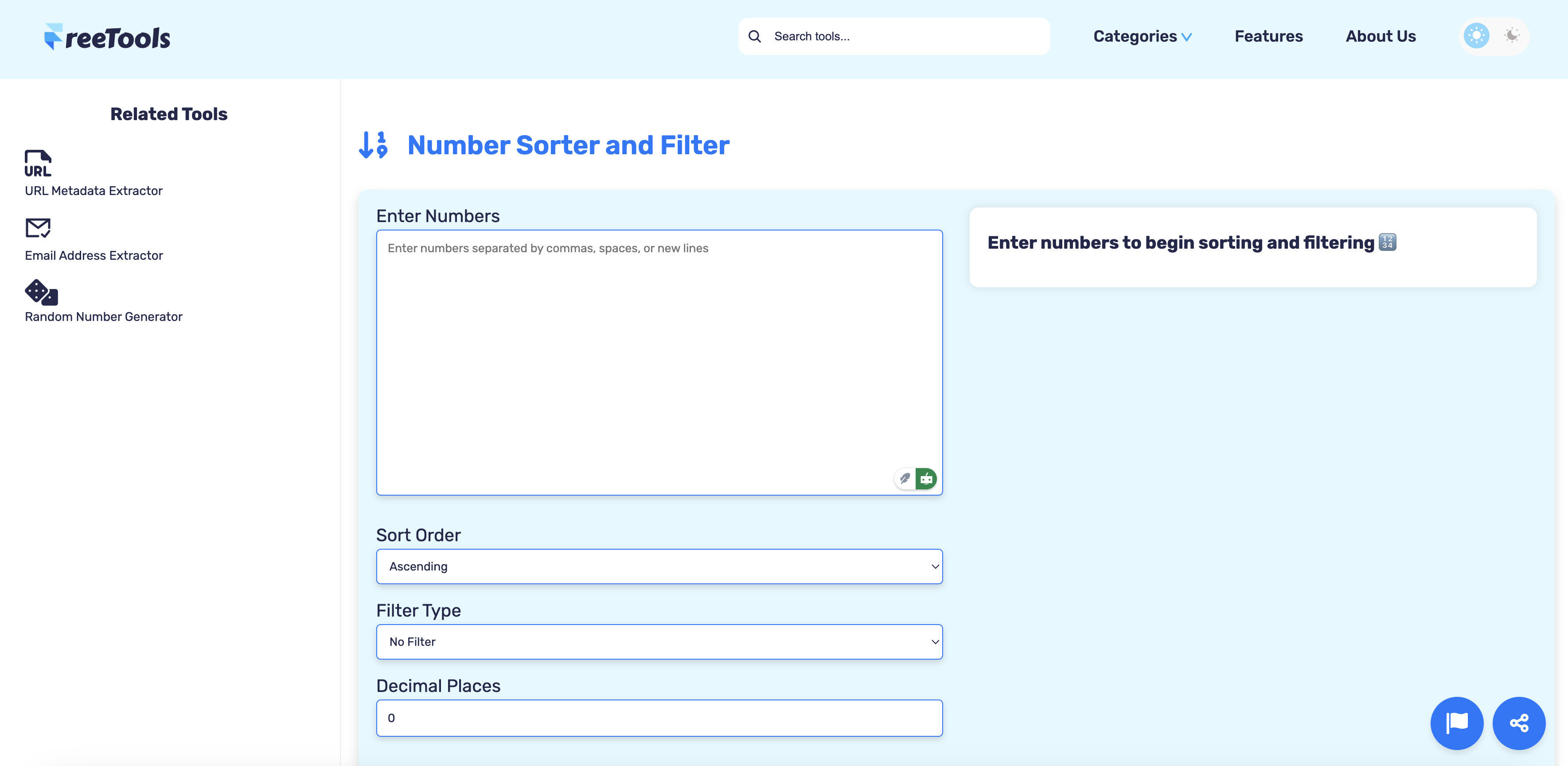Click inside the Decimal Places field
The height and width of the screenshot is (766, 1568).
click(x=659, y=718)
